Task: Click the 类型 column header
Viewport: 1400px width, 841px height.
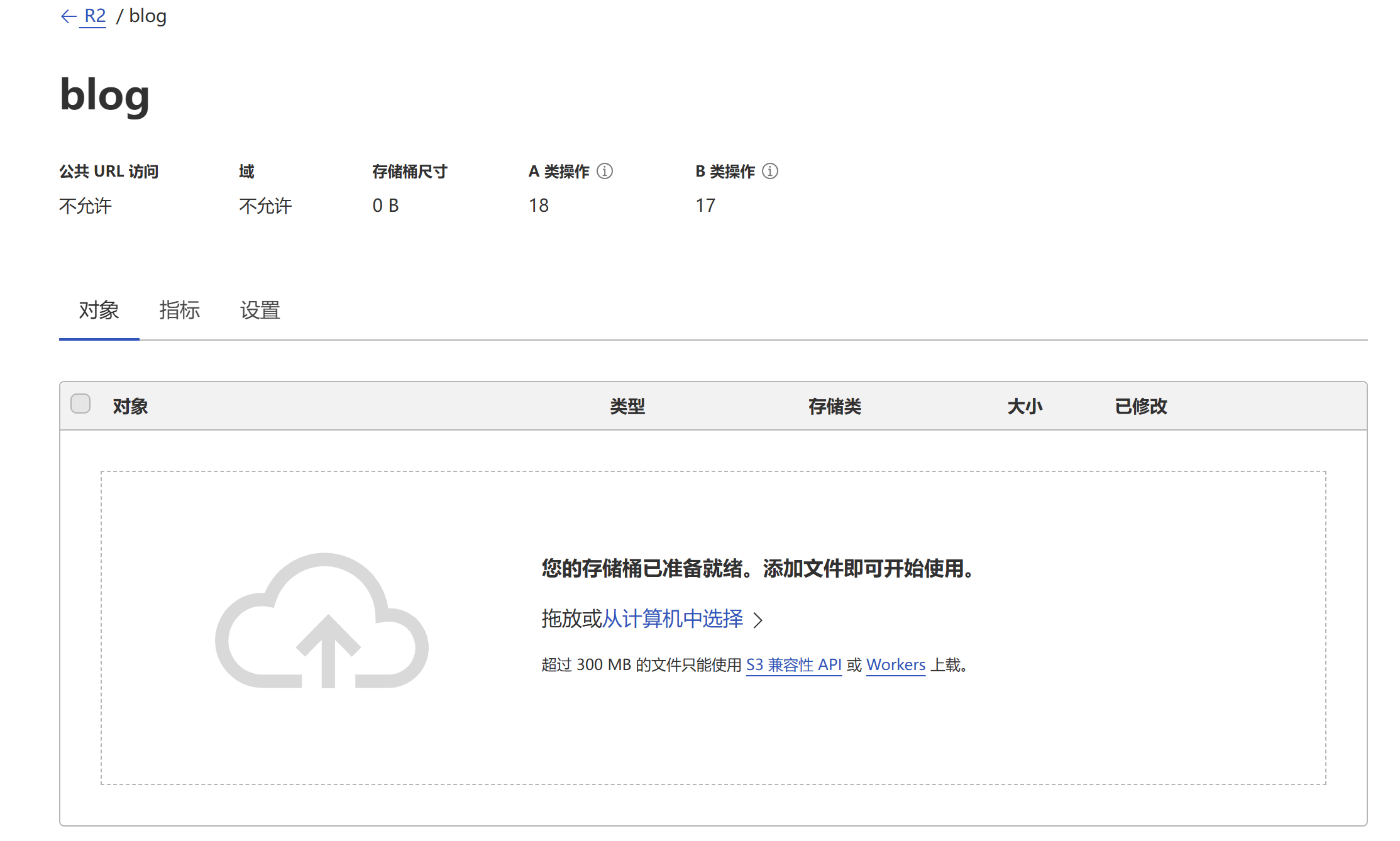Action: click(627, 406)
